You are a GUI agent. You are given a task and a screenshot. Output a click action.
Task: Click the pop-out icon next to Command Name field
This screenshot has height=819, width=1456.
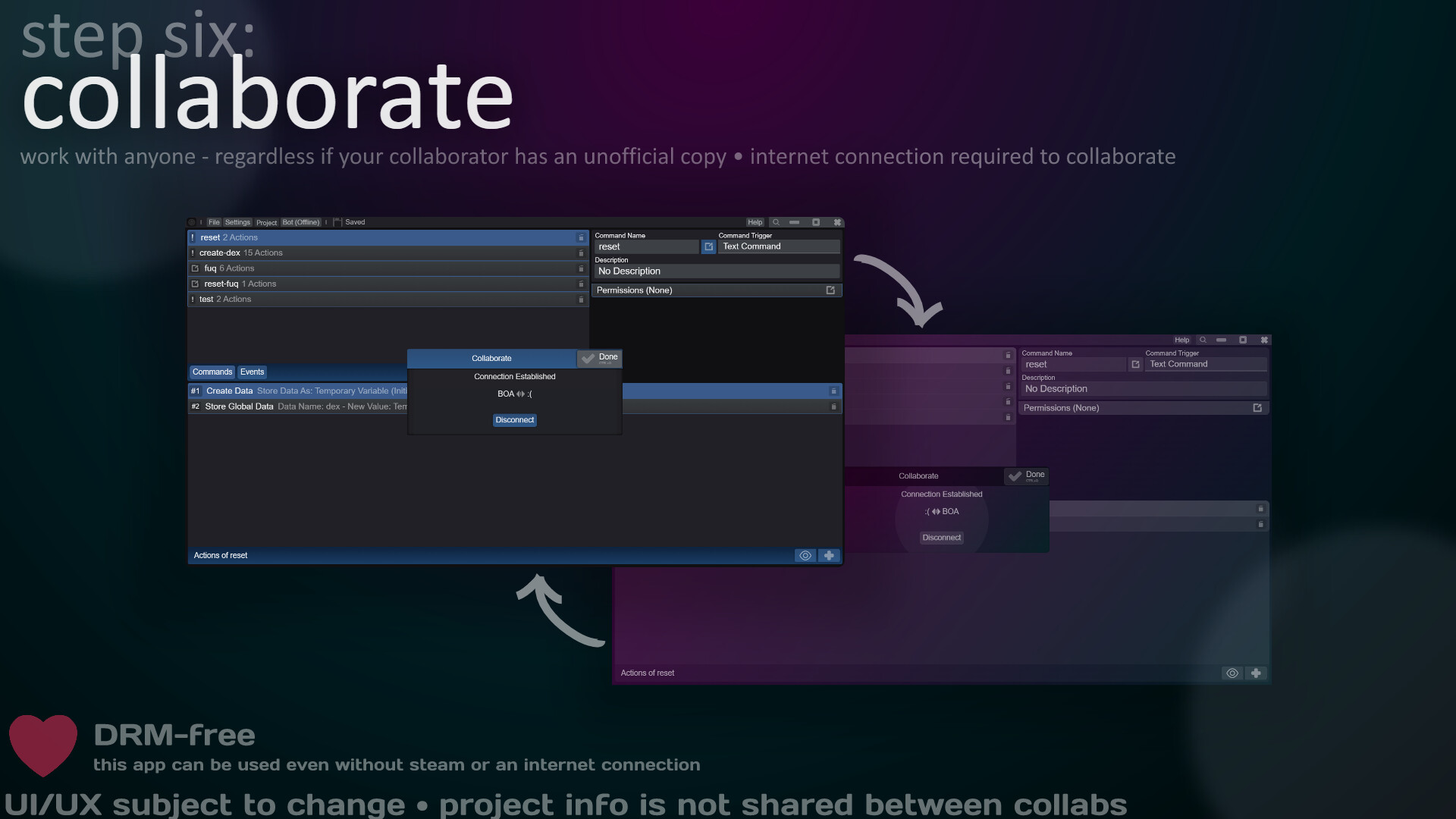(x=708, y=246)
